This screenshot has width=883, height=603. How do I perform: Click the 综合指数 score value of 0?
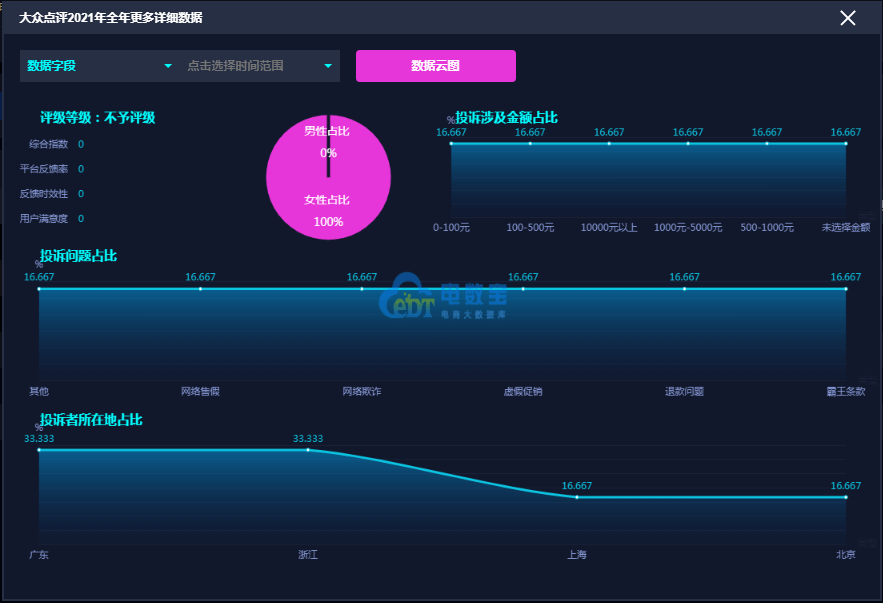pos(81,143)
